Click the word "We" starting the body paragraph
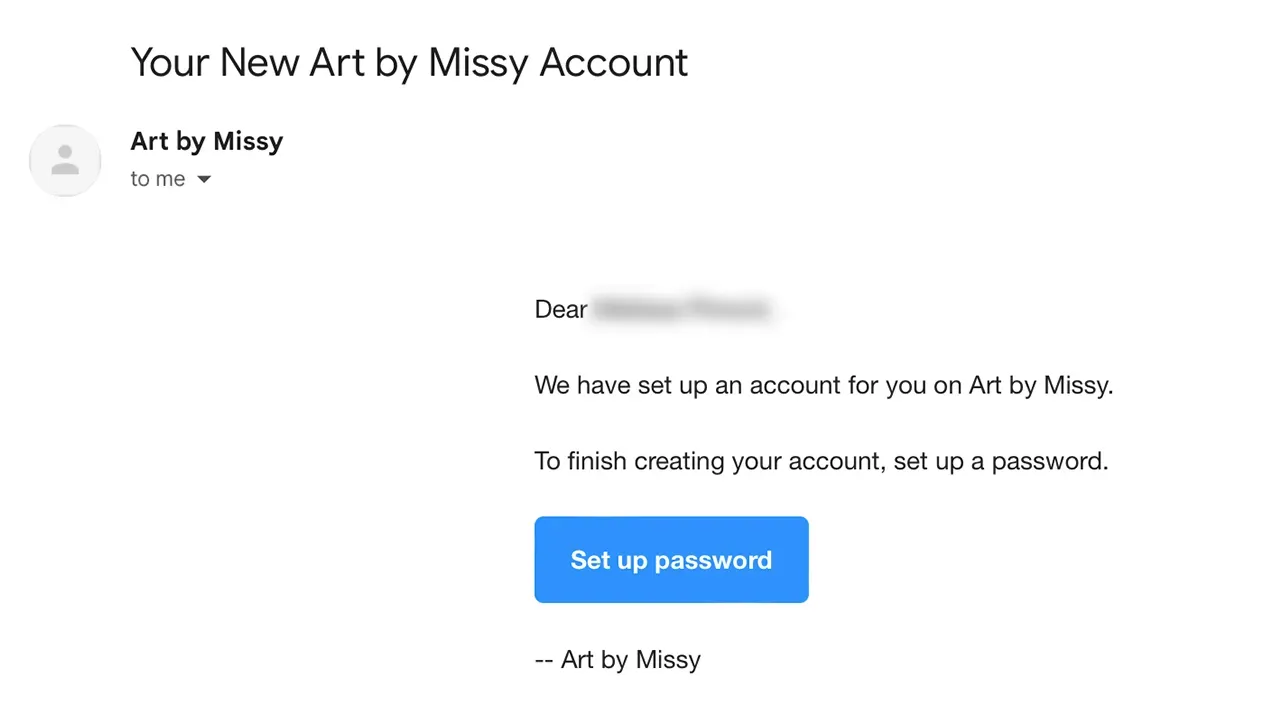Image resolution: width=1280 pixels, height=720 pixels. pyautogui.click(x=552, y=385)
